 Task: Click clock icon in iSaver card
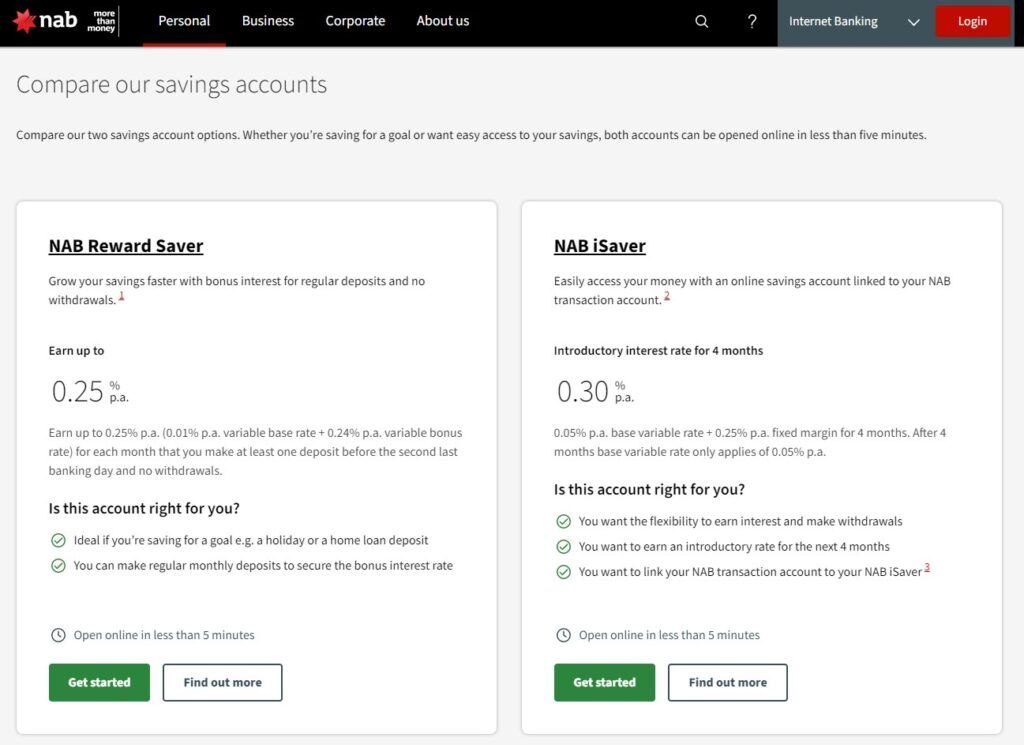click(x=564, y=635)
